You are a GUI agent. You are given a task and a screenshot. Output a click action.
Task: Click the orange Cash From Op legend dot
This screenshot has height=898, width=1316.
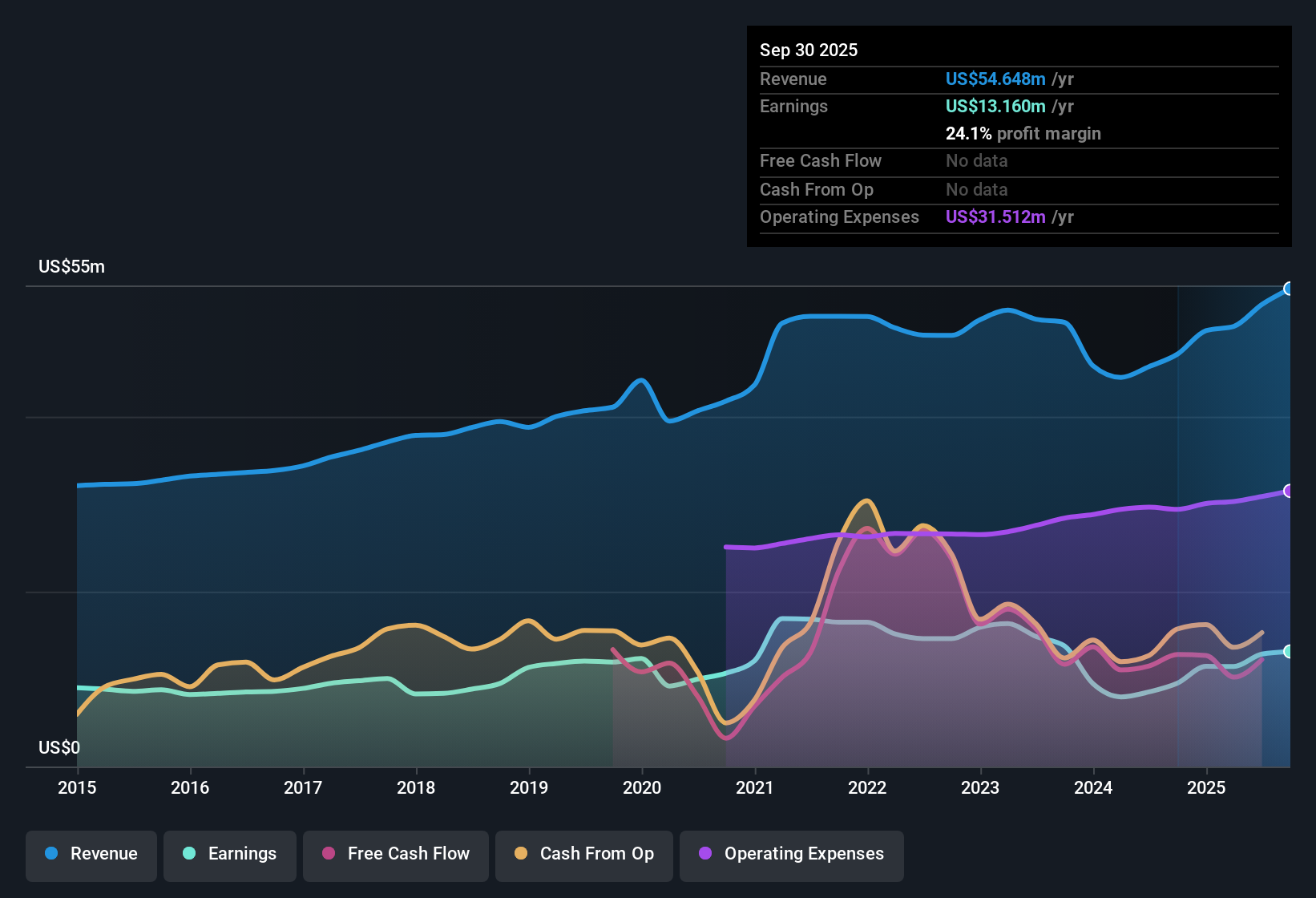pos(519,854)
